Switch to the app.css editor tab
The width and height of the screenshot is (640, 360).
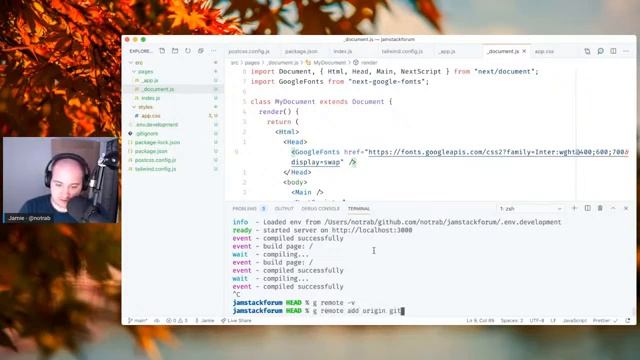click(x=544, y=51)
